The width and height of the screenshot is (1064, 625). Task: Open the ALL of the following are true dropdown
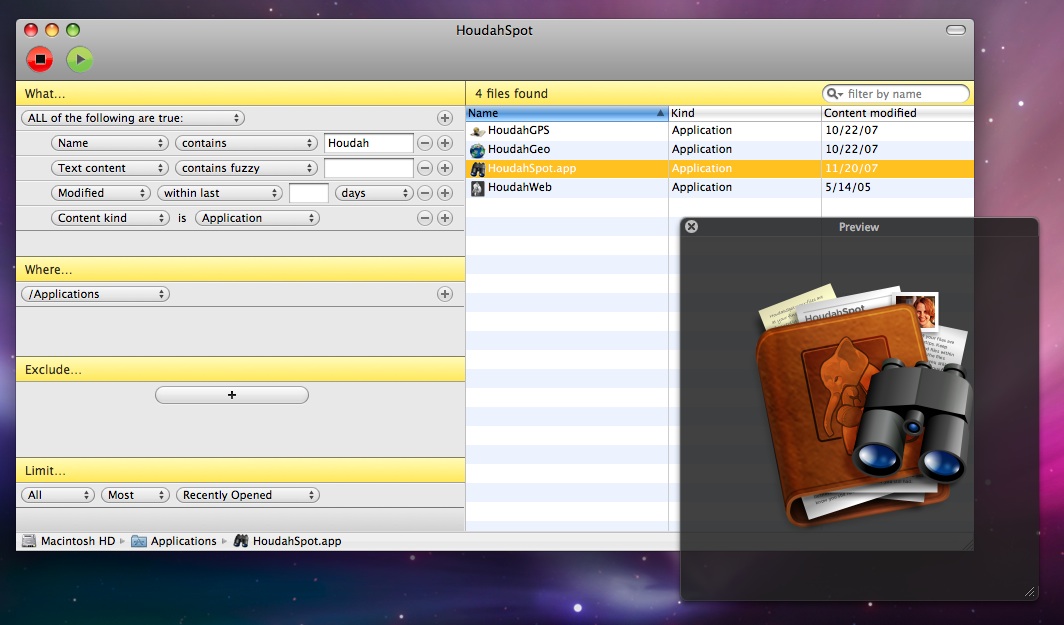click(x=133, y=118)
